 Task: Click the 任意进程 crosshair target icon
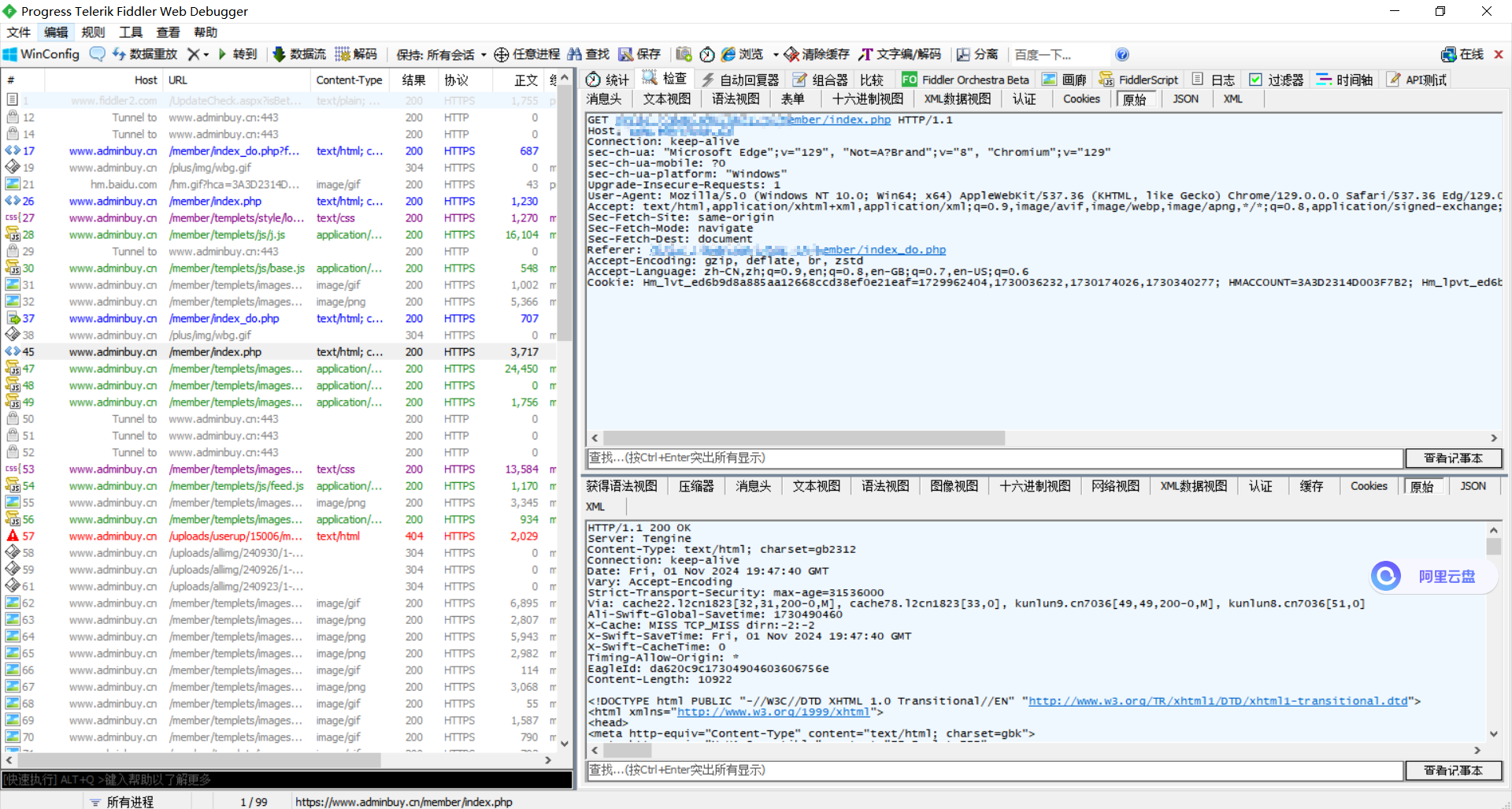pyautogui.click(x=501, y=54)
